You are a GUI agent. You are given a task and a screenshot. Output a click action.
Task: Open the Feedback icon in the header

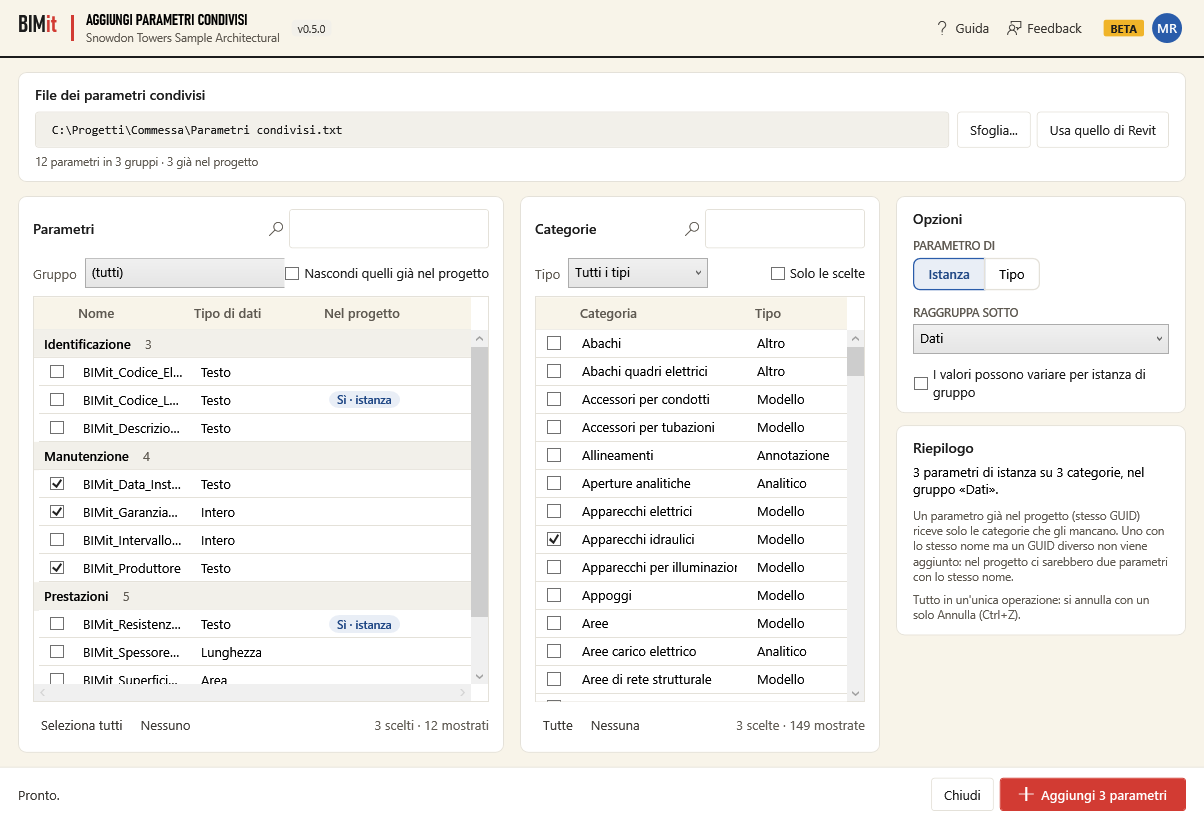(1014, 28)
